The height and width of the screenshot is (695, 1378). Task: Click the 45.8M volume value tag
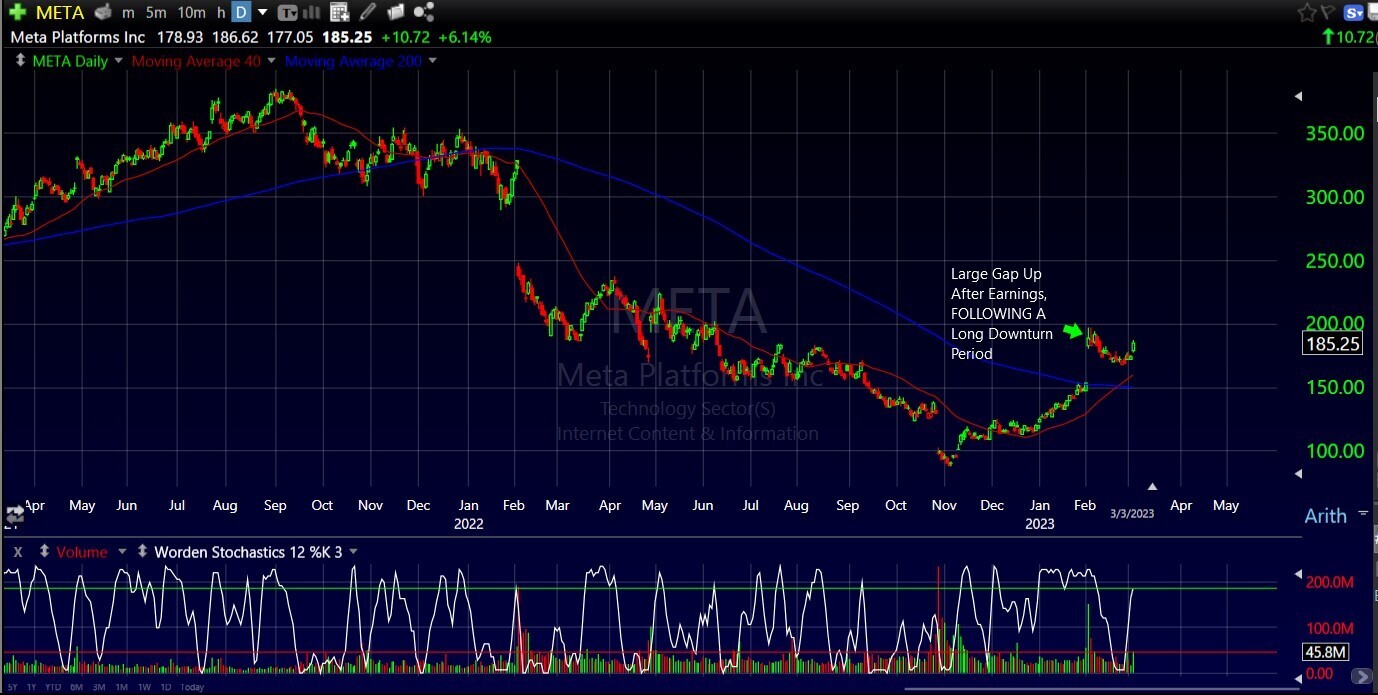tap(1327, 653)
